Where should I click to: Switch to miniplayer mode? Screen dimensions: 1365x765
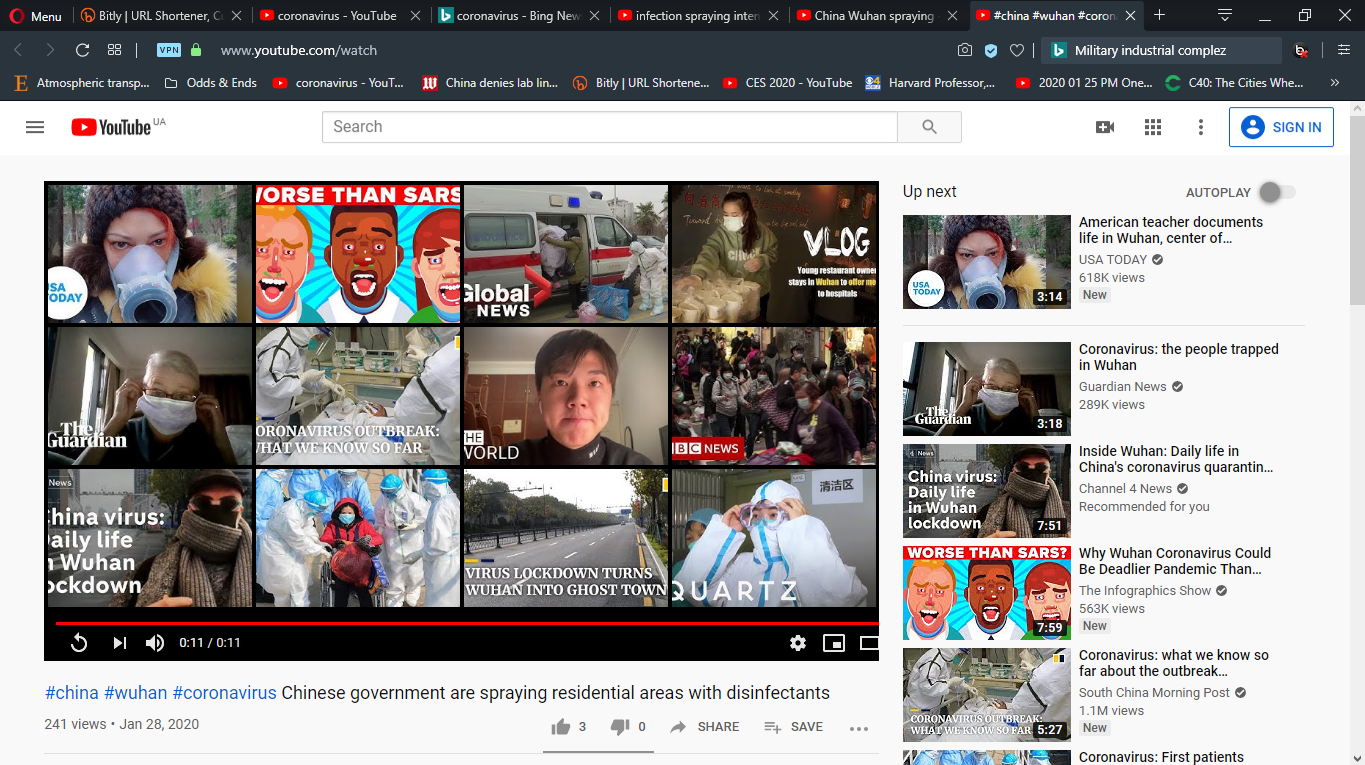[x=834, y=643]
